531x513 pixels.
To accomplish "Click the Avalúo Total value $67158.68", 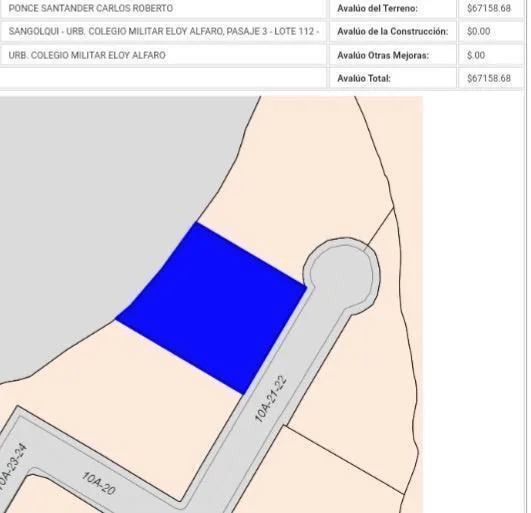I will pos(489,78).
